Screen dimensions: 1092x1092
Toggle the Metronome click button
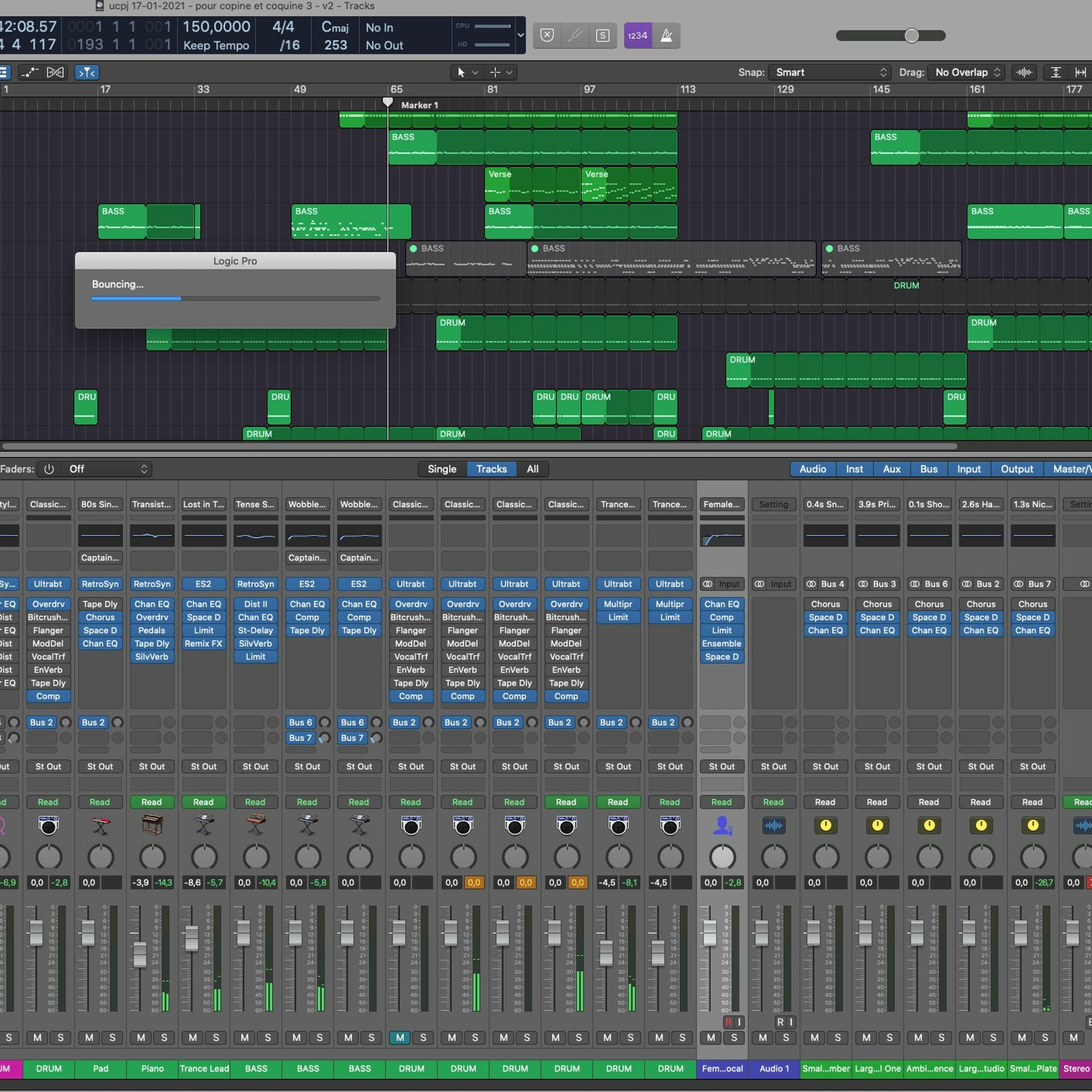(666, 36)
